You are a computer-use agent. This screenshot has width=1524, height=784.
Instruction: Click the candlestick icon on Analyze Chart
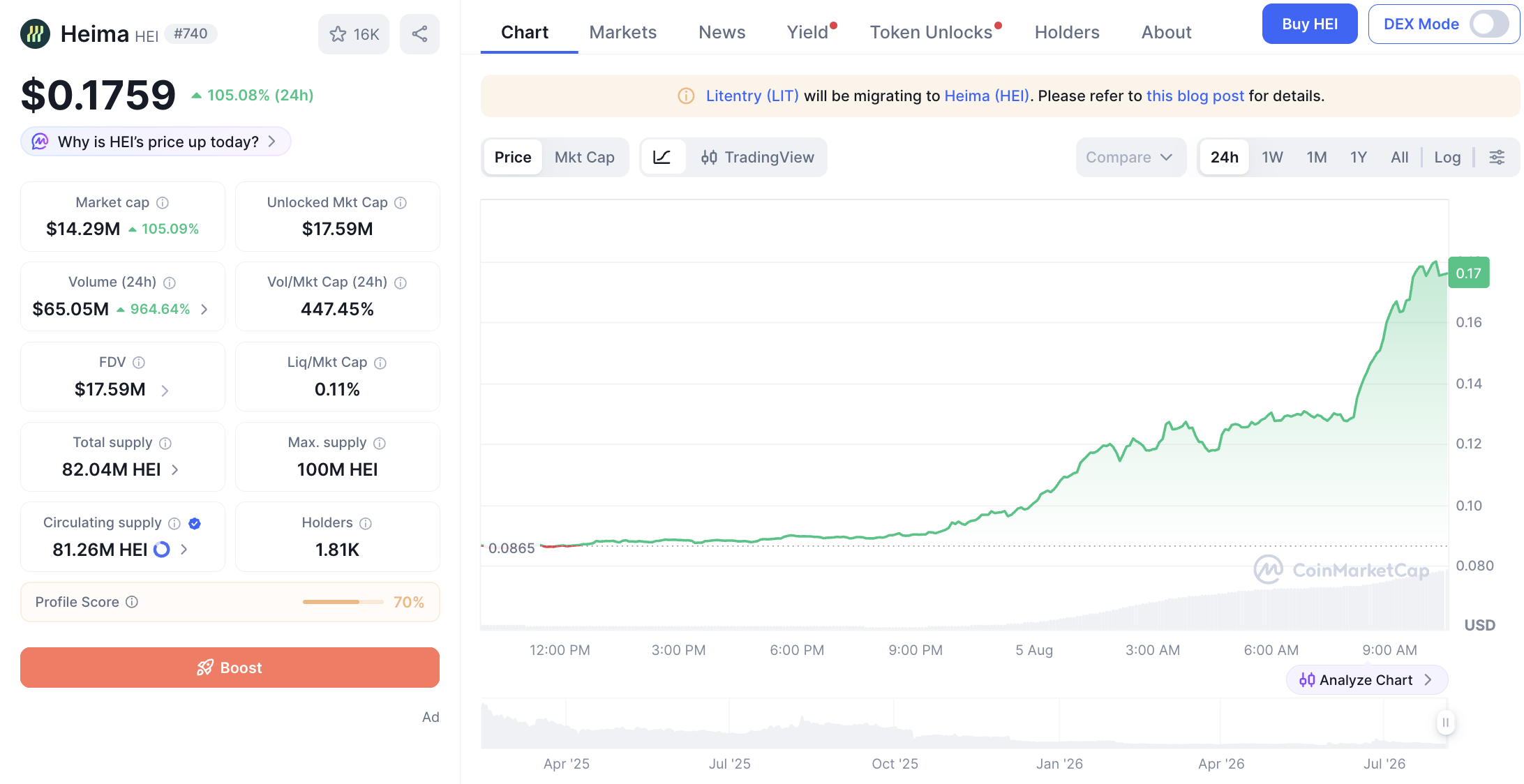point(1307,680)
